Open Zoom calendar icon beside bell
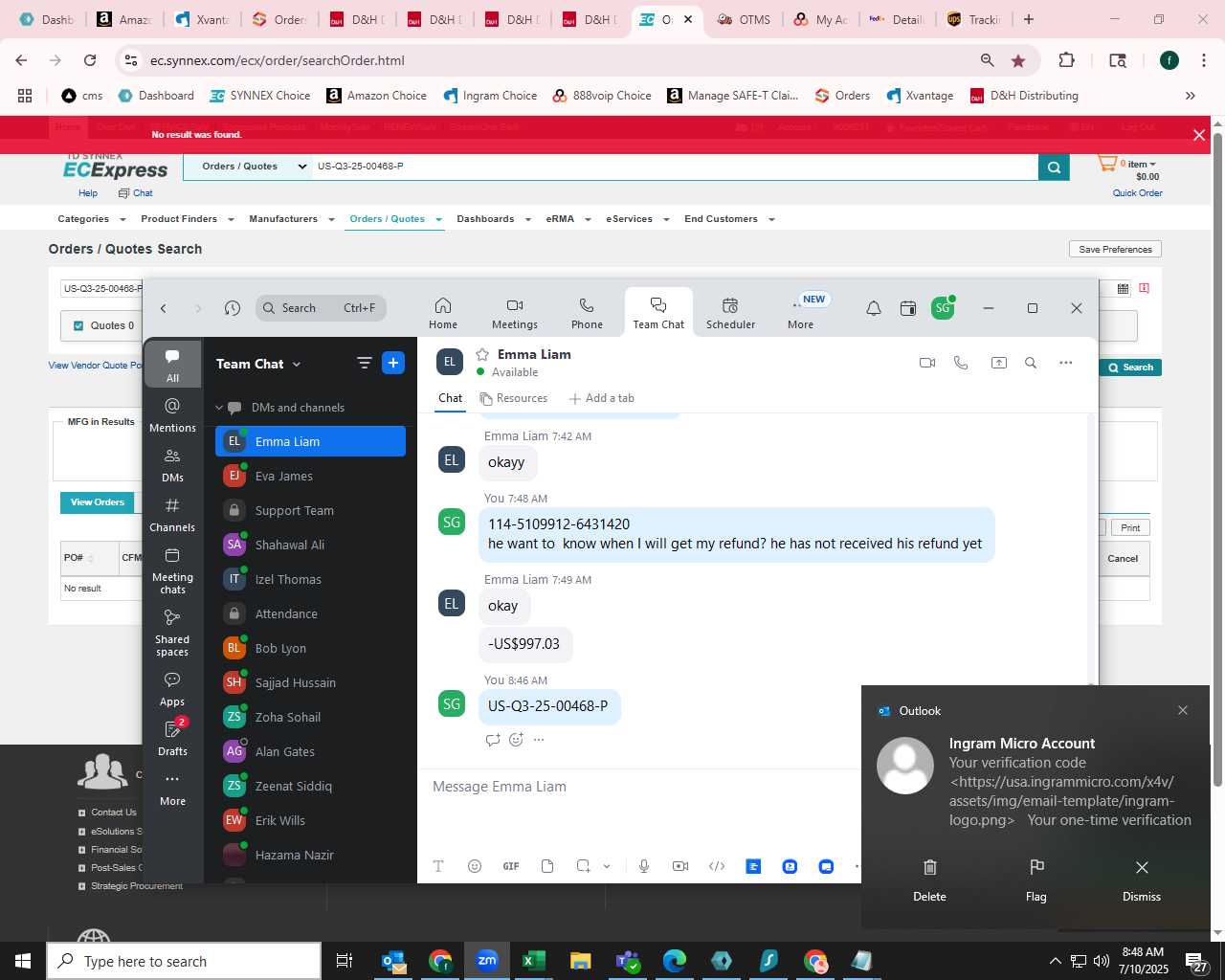 (x=908, y=308)
